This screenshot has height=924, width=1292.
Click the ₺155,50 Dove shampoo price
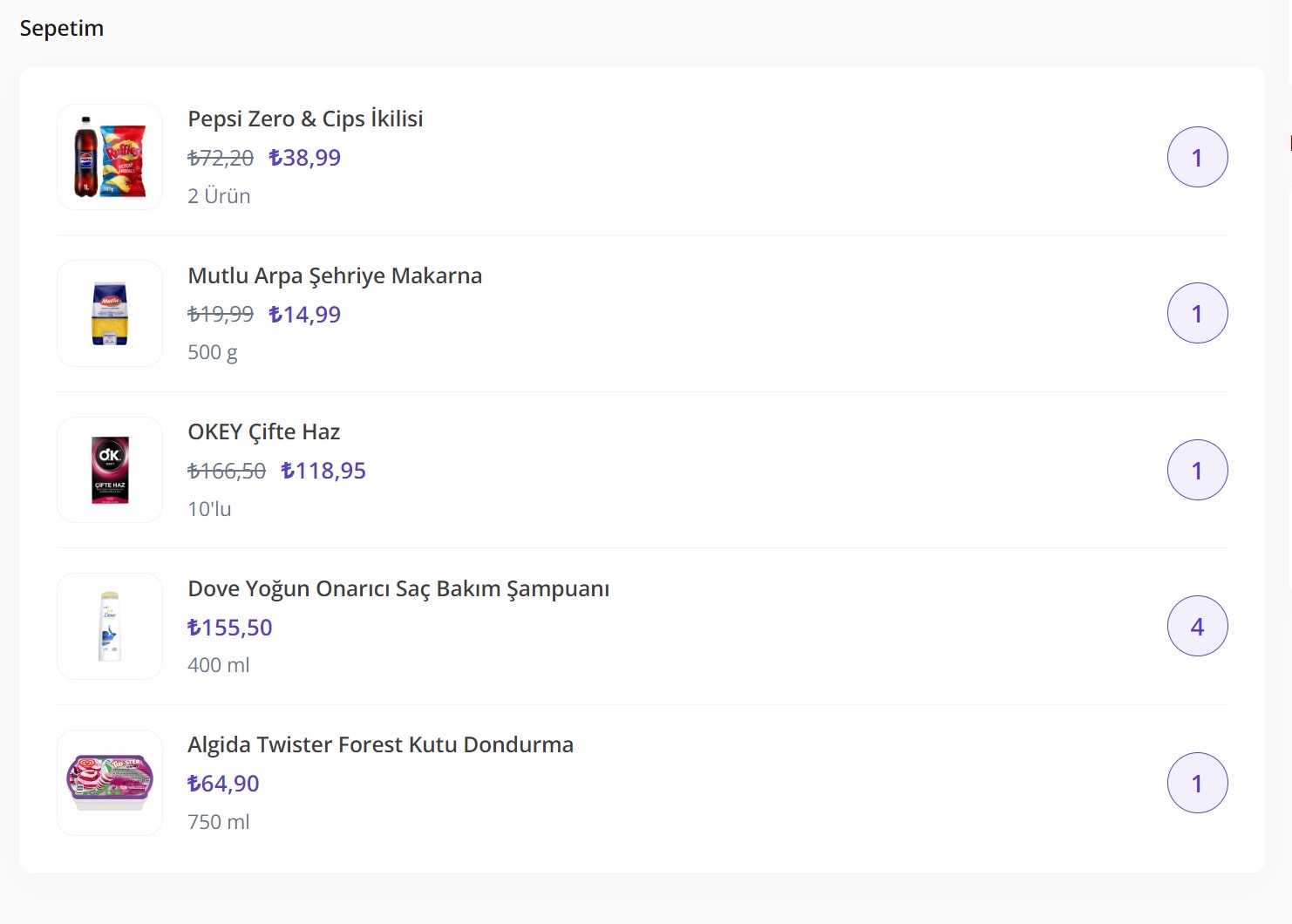[230, 628]
